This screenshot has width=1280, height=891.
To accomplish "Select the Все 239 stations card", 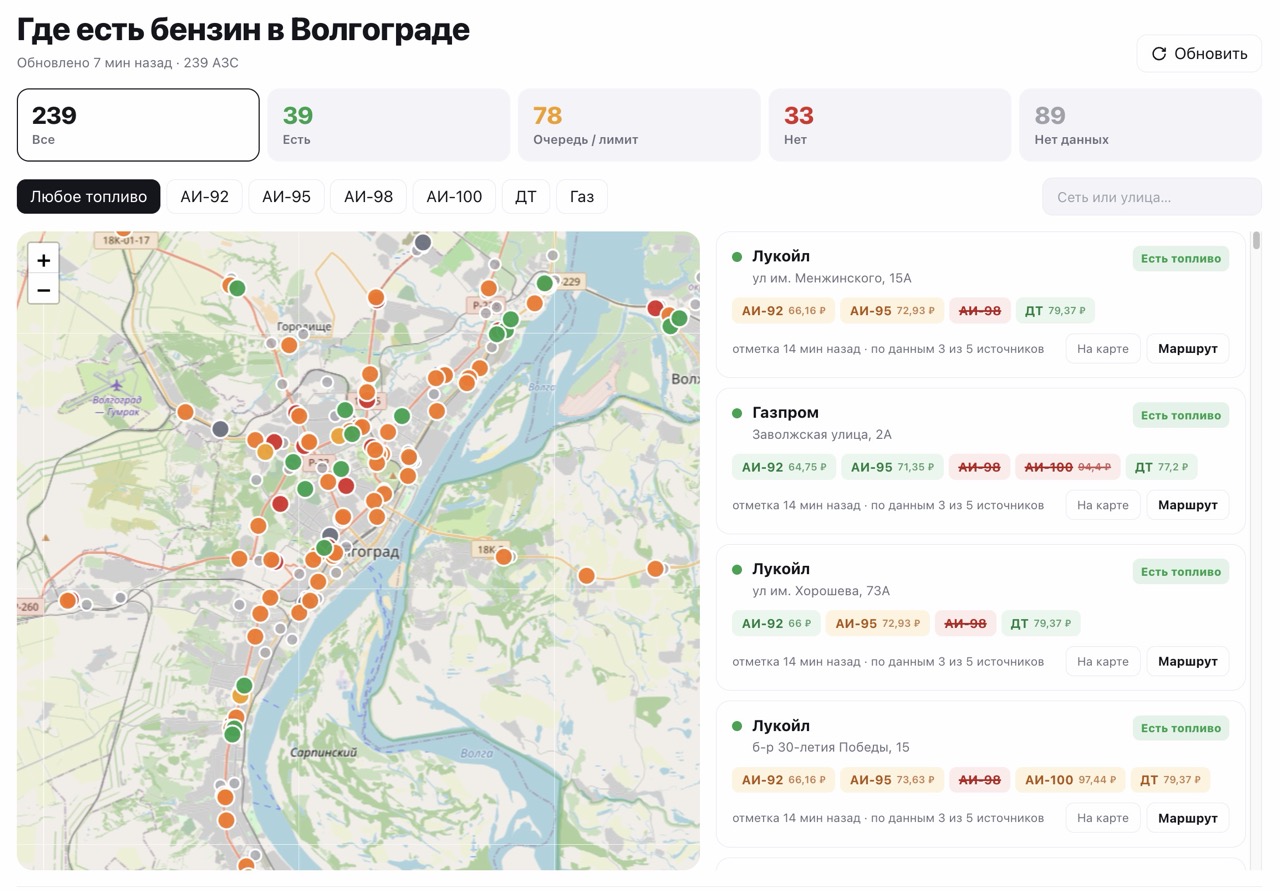I will tap(138, 125).
